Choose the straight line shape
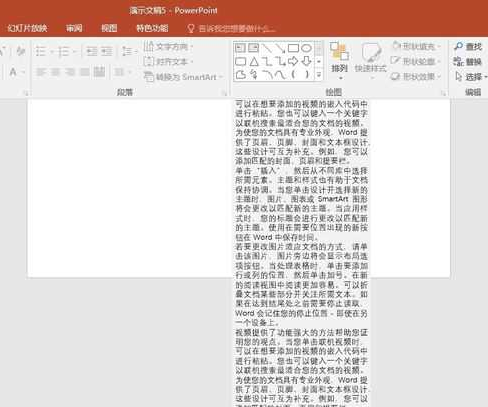 click(x=267, y=48)
